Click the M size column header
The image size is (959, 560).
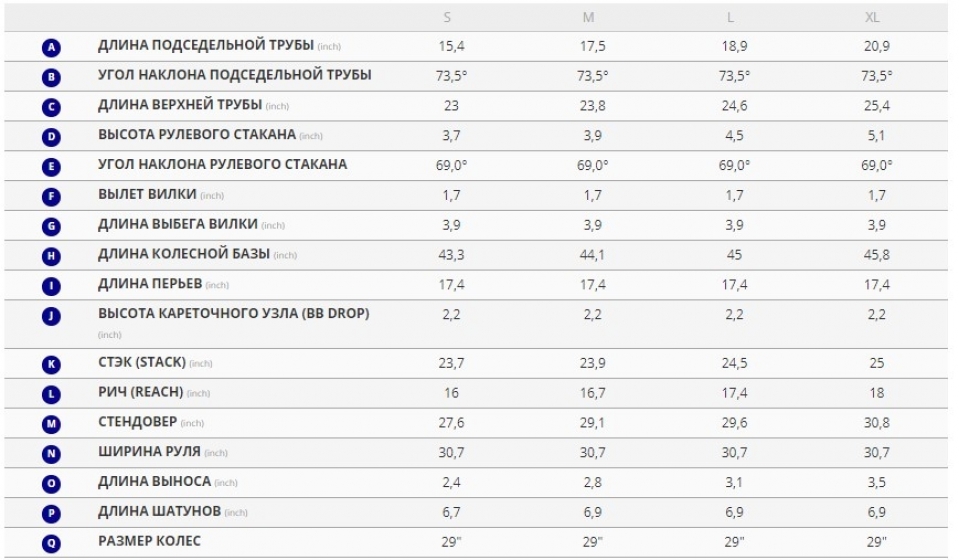pyautogui.click(x=588, y=17)
